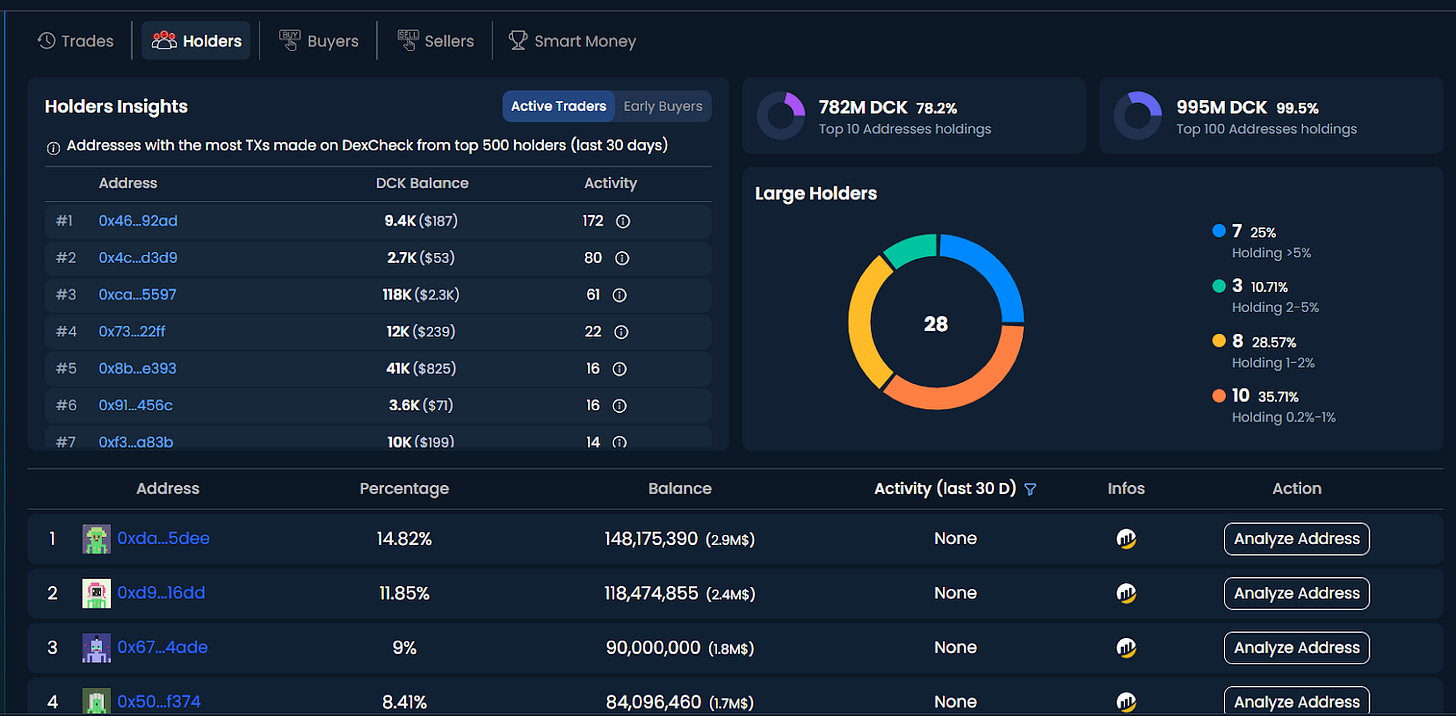Click the Balance column header

pos(680,489)
